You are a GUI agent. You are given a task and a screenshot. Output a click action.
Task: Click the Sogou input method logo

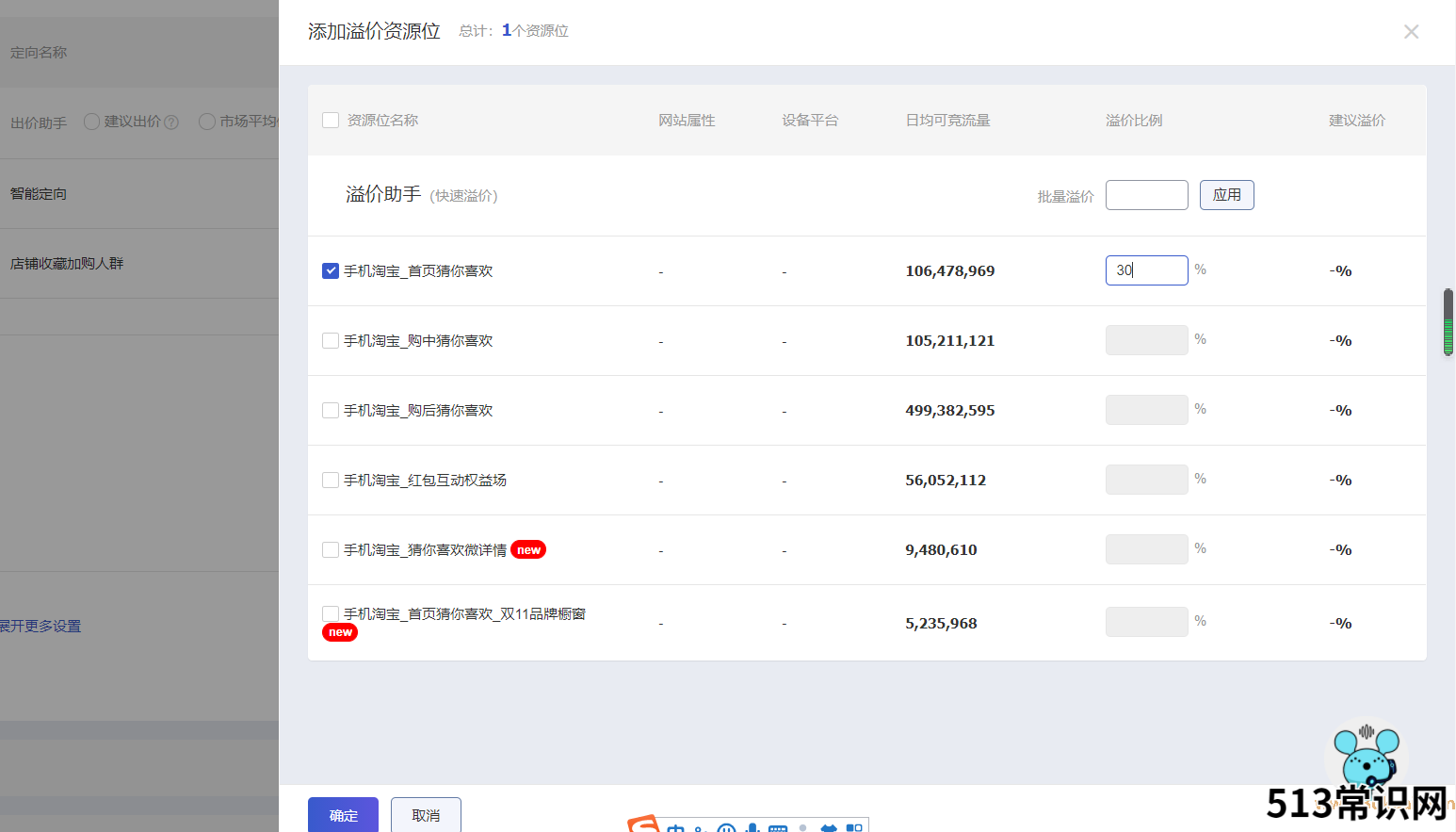click(644, 824)
